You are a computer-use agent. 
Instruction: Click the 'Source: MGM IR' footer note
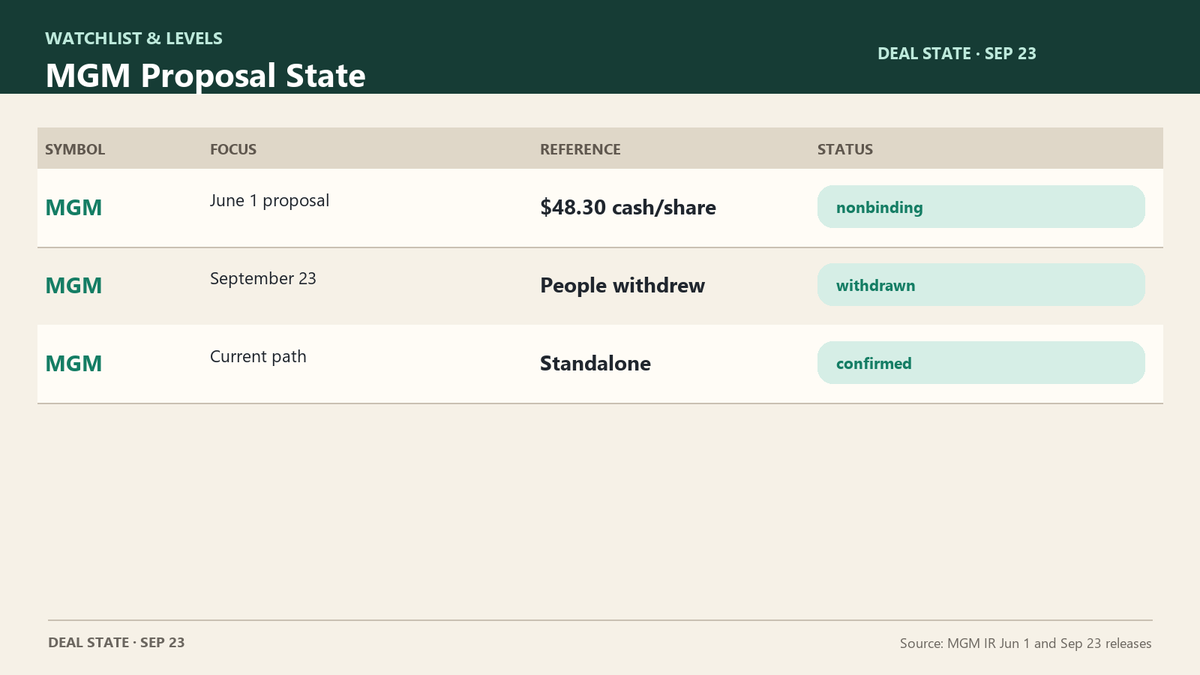(x=1026, y=643)
